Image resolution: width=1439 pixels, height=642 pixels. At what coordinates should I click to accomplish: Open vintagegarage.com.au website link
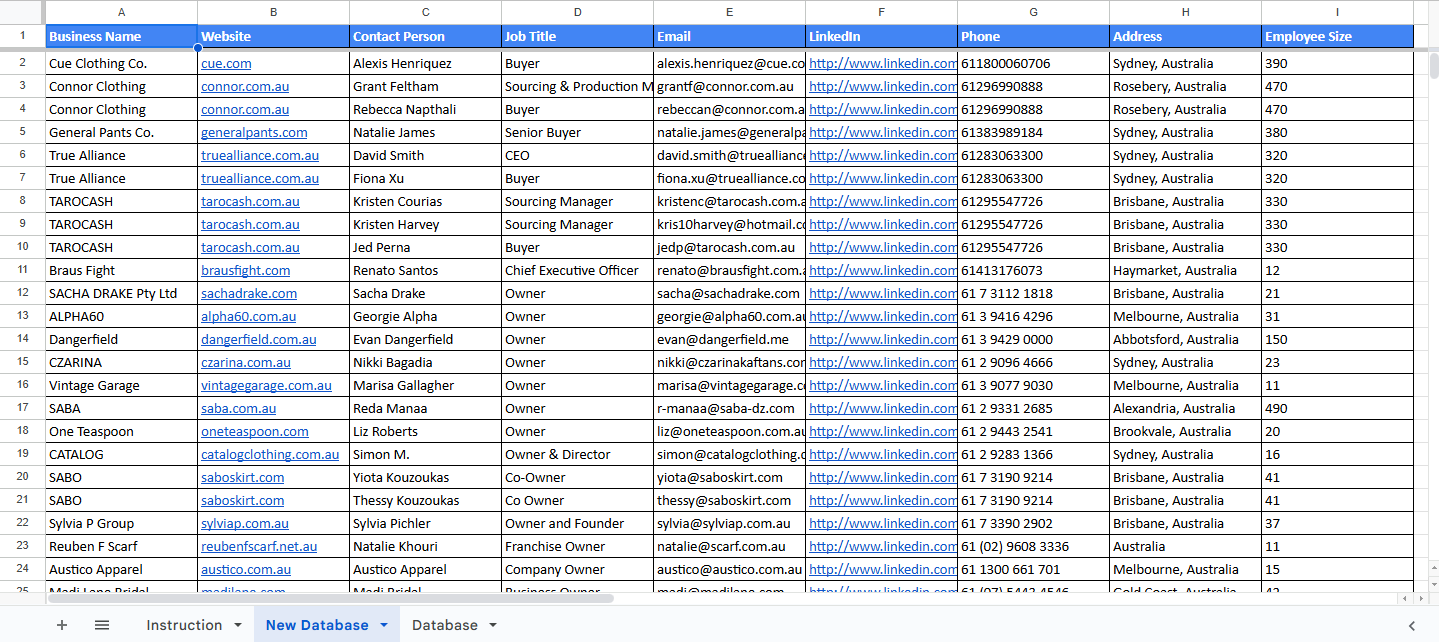266,385
